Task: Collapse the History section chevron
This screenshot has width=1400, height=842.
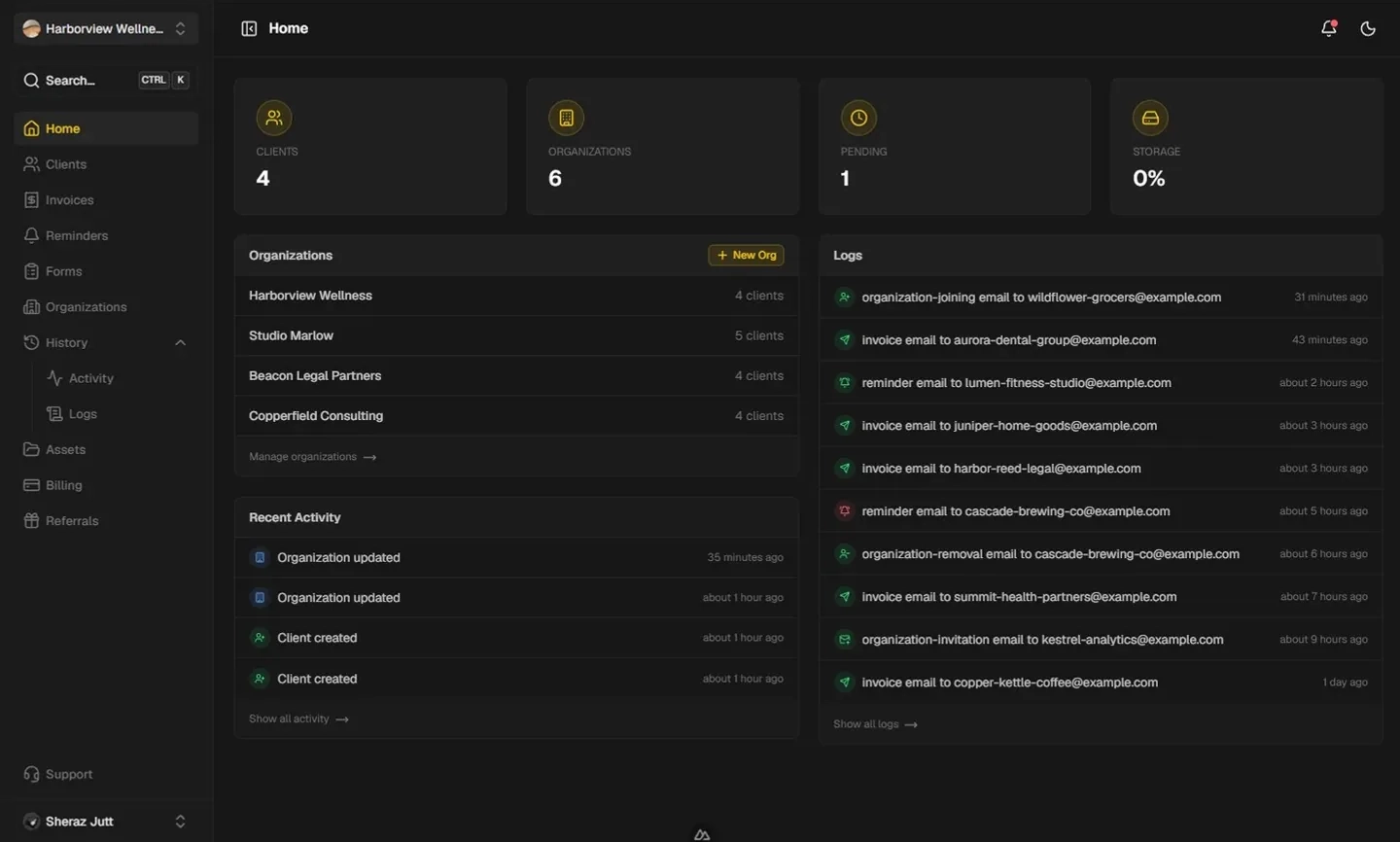Action: 180,342
